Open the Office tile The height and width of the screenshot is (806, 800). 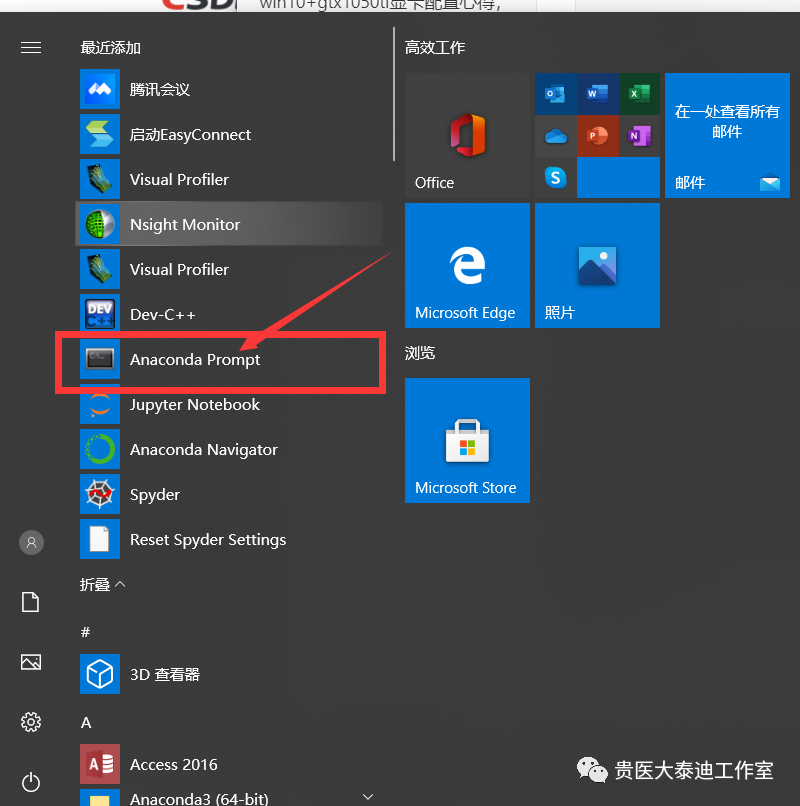pos(467,135)
